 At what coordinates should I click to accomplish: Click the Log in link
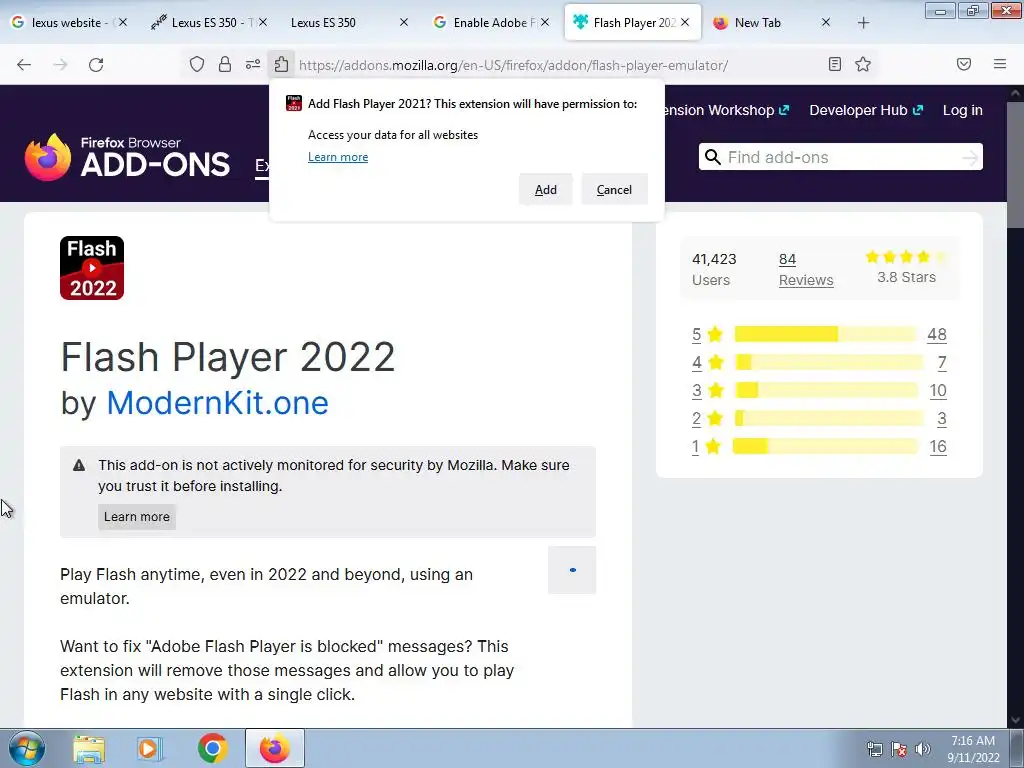click(963, 110)
